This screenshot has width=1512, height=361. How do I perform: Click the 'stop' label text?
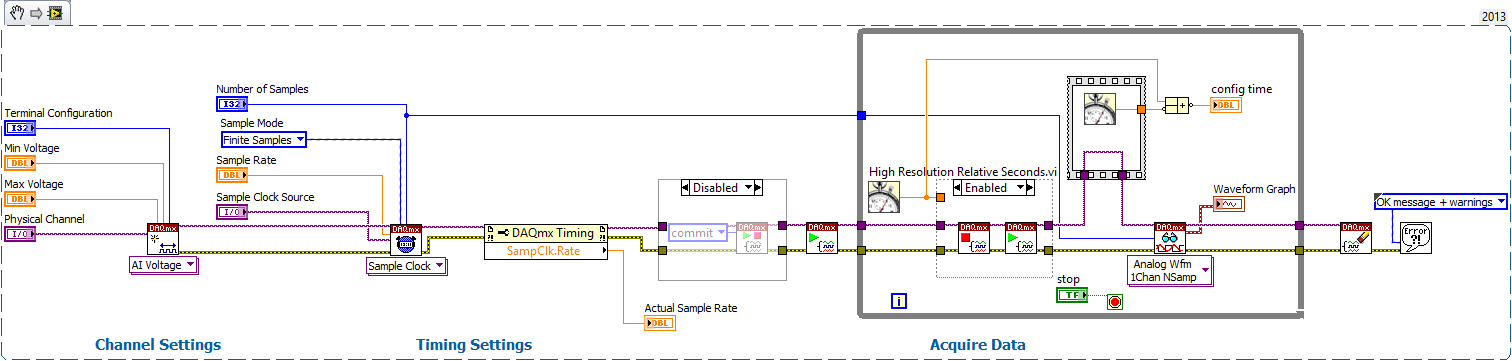click(x=1067, y=279)
